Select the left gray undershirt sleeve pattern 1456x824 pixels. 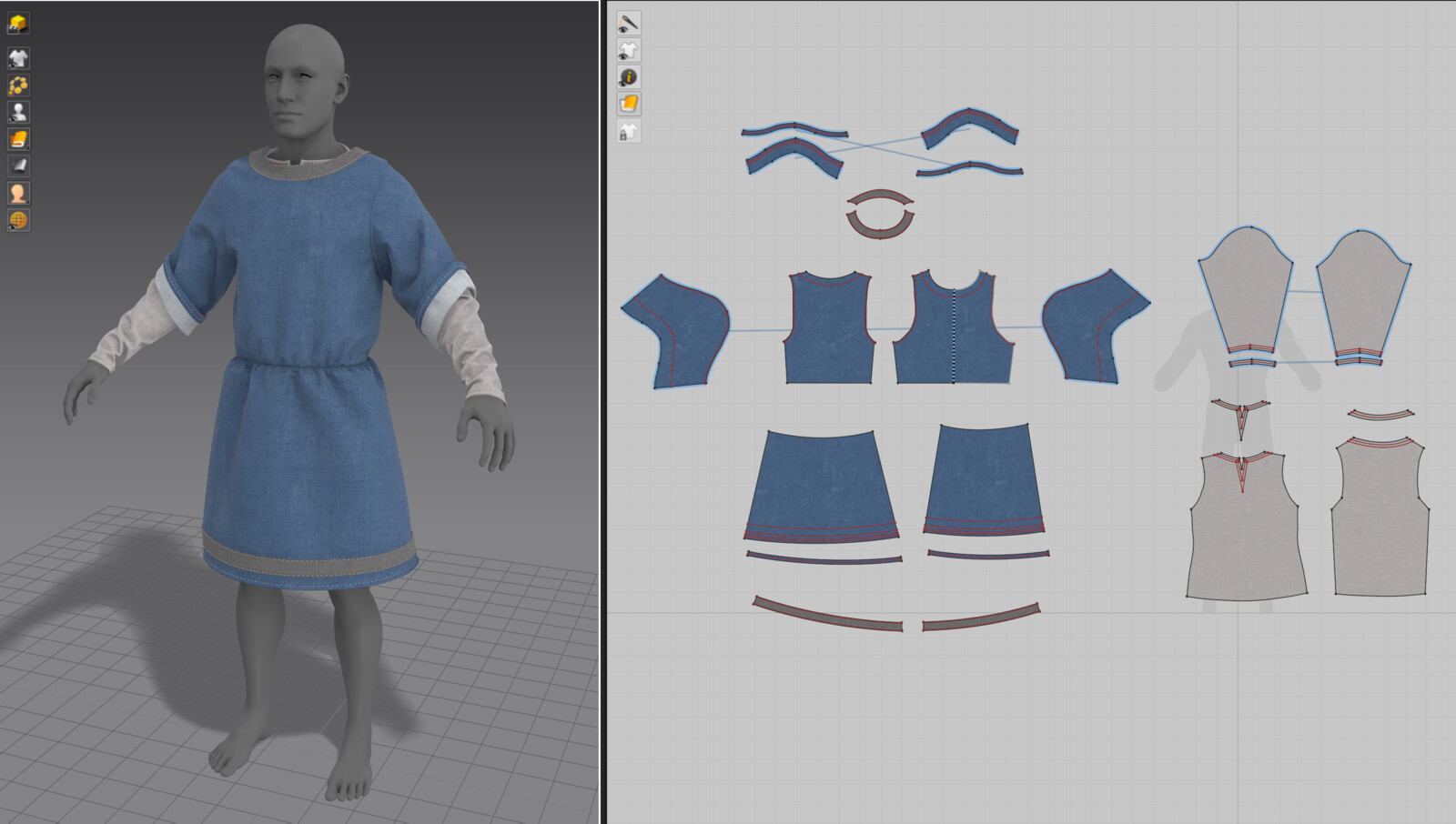[x=1244, y=291]
